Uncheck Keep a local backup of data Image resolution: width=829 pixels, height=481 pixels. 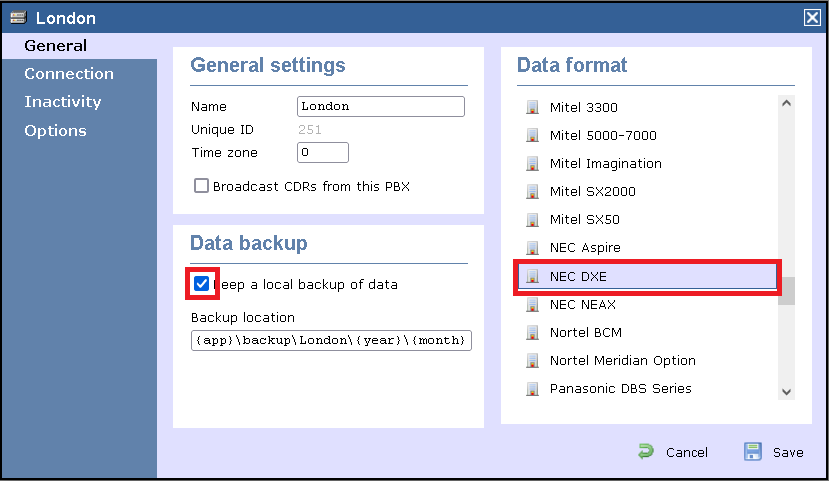tap(202, 284)
